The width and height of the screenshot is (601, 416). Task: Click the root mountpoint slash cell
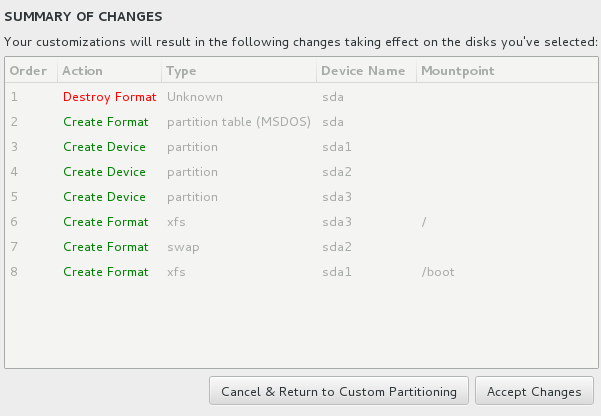click(x=424, y=222)
